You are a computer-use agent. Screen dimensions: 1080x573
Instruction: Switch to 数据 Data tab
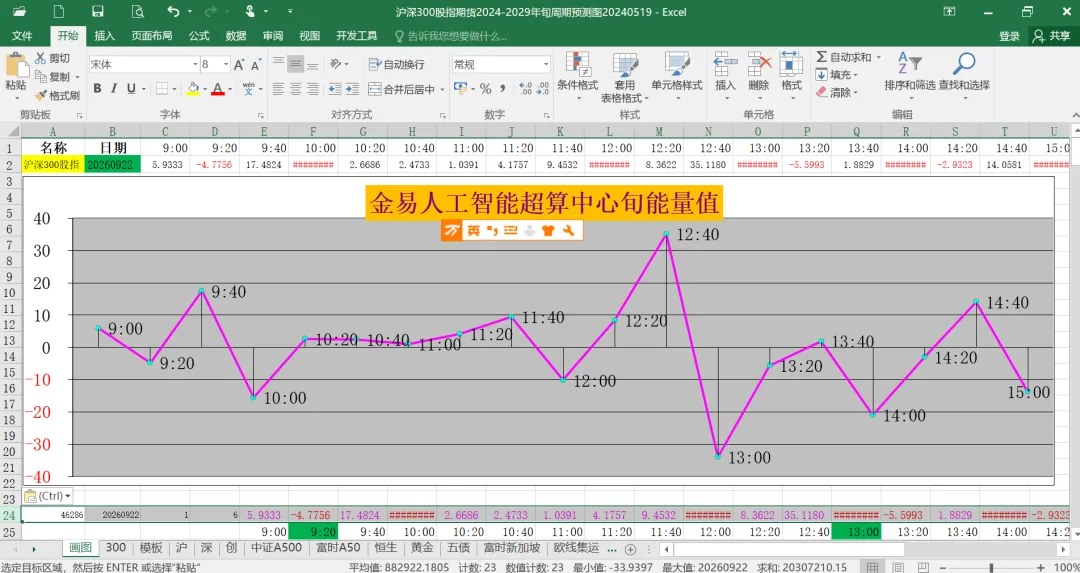pyautogui.click(x=236, y=36)
